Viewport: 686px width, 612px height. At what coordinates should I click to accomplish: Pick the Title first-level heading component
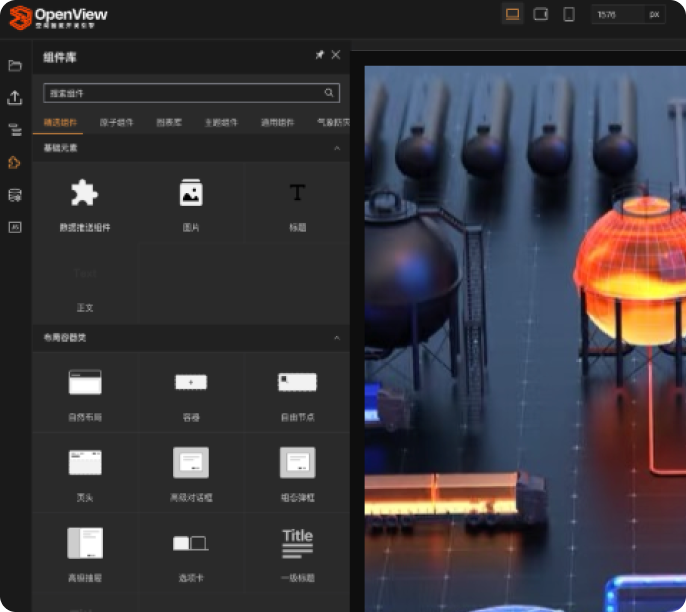coord(297,543)
